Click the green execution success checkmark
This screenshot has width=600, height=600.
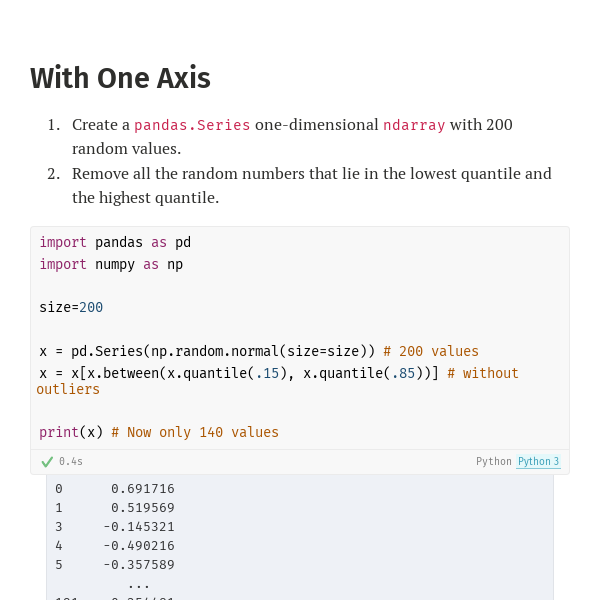[47, 462]
